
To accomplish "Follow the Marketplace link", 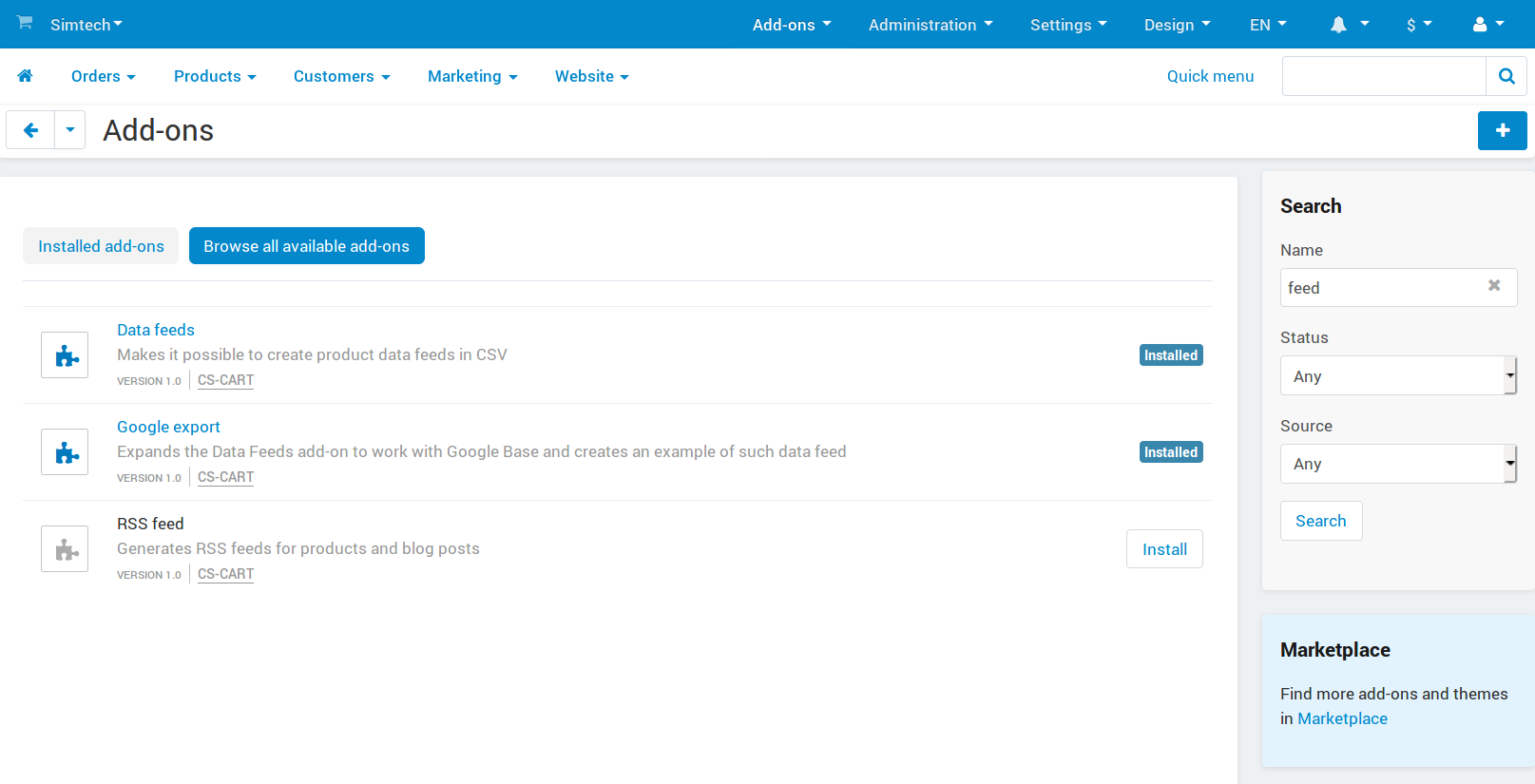I will coord(1342,718).
